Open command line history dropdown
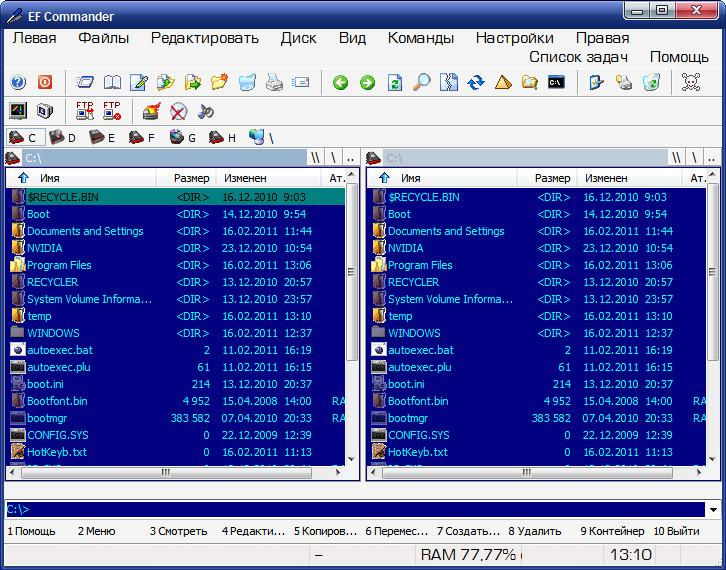726x570 pixels. pos(713,510)
